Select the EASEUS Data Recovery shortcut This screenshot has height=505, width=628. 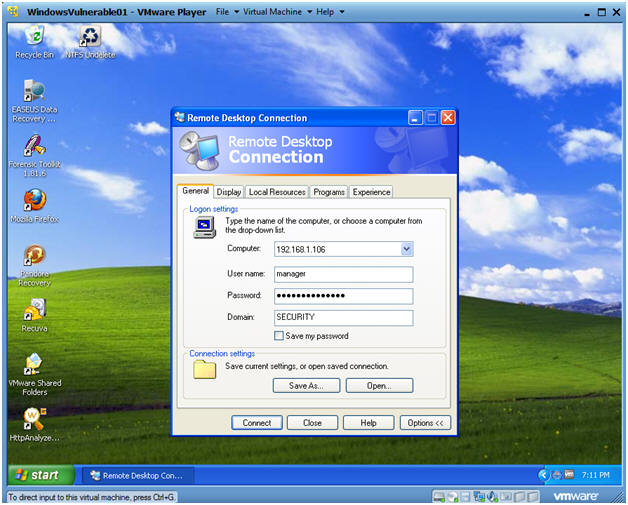pyautogui.click(x=34, y=102)
